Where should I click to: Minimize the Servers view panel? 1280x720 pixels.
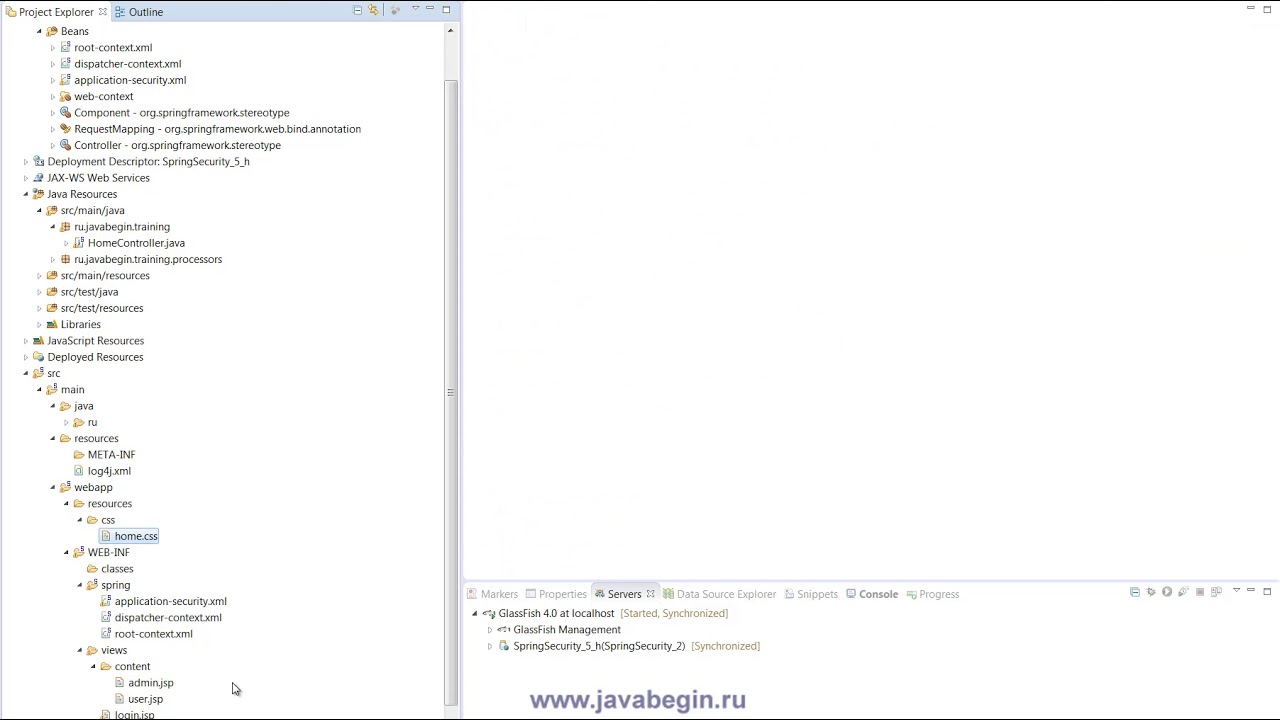pos(1251,591)
